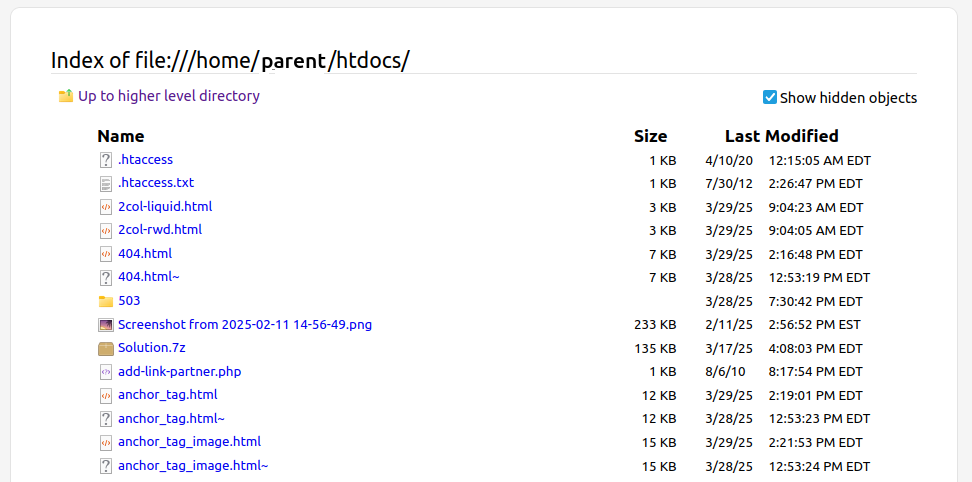Click the 7/30/12 modified date
The width and height of the screenshot is (972, 482).
pos(729,184)
